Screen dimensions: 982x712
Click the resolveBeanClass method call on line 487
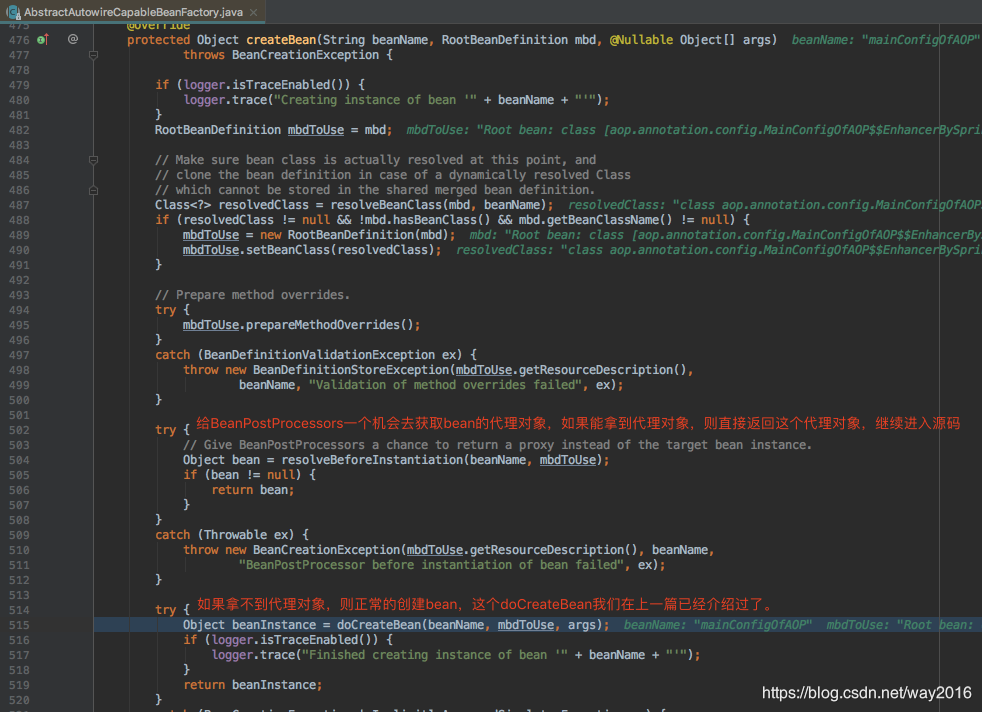pos(386,205)
